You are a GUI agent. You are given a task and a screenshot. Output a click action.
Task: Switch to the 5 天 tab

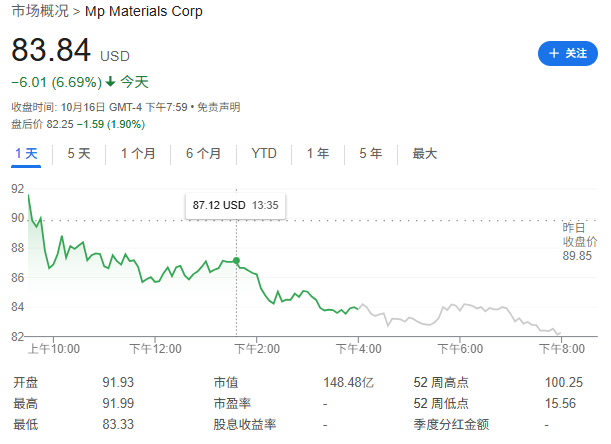click(x=79, y=154)
